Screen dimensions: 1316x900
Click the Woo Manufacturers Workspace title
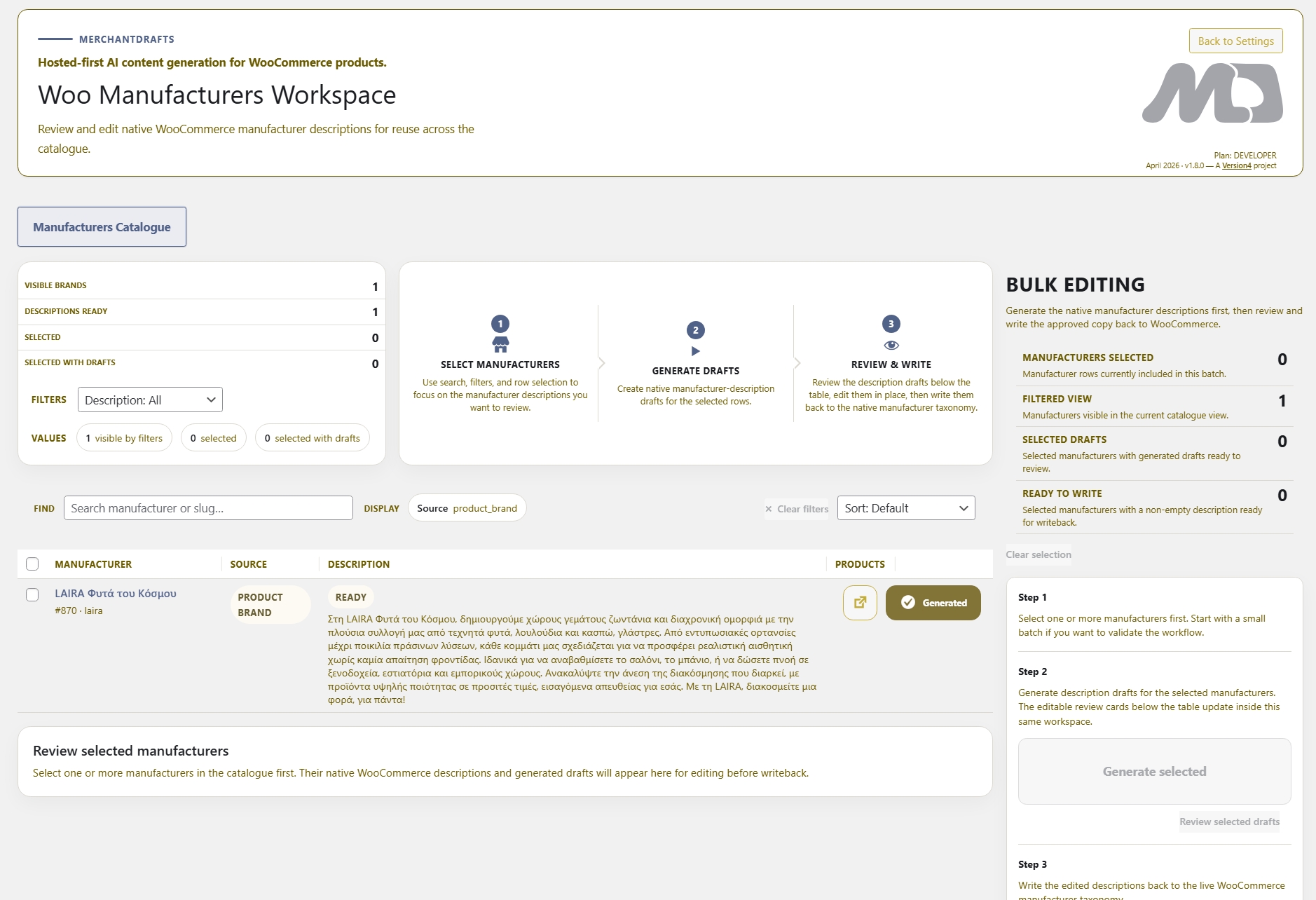click(x=217, y=95)
